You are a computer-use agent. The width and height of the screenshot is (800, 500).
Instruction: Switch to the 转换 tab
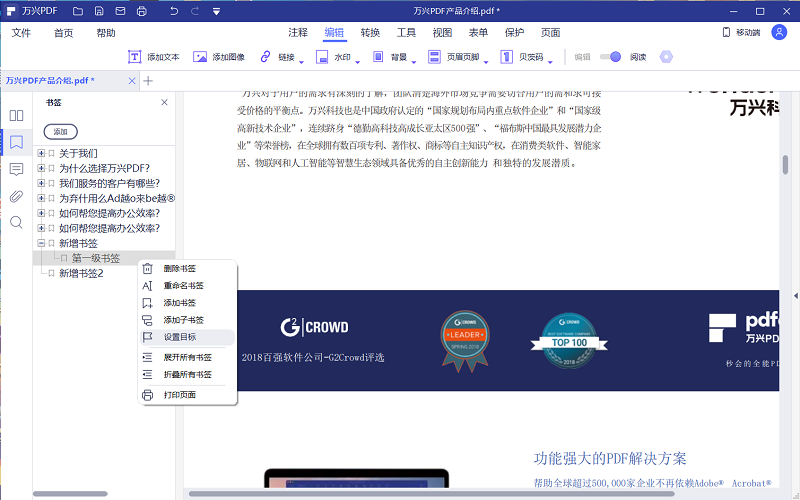370,33
